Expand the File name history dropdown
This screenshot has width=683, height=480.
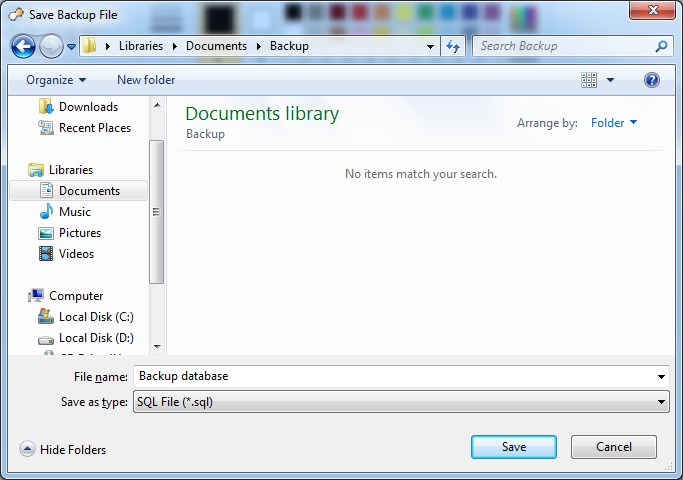pyautogui.click(x=662, y=377)
